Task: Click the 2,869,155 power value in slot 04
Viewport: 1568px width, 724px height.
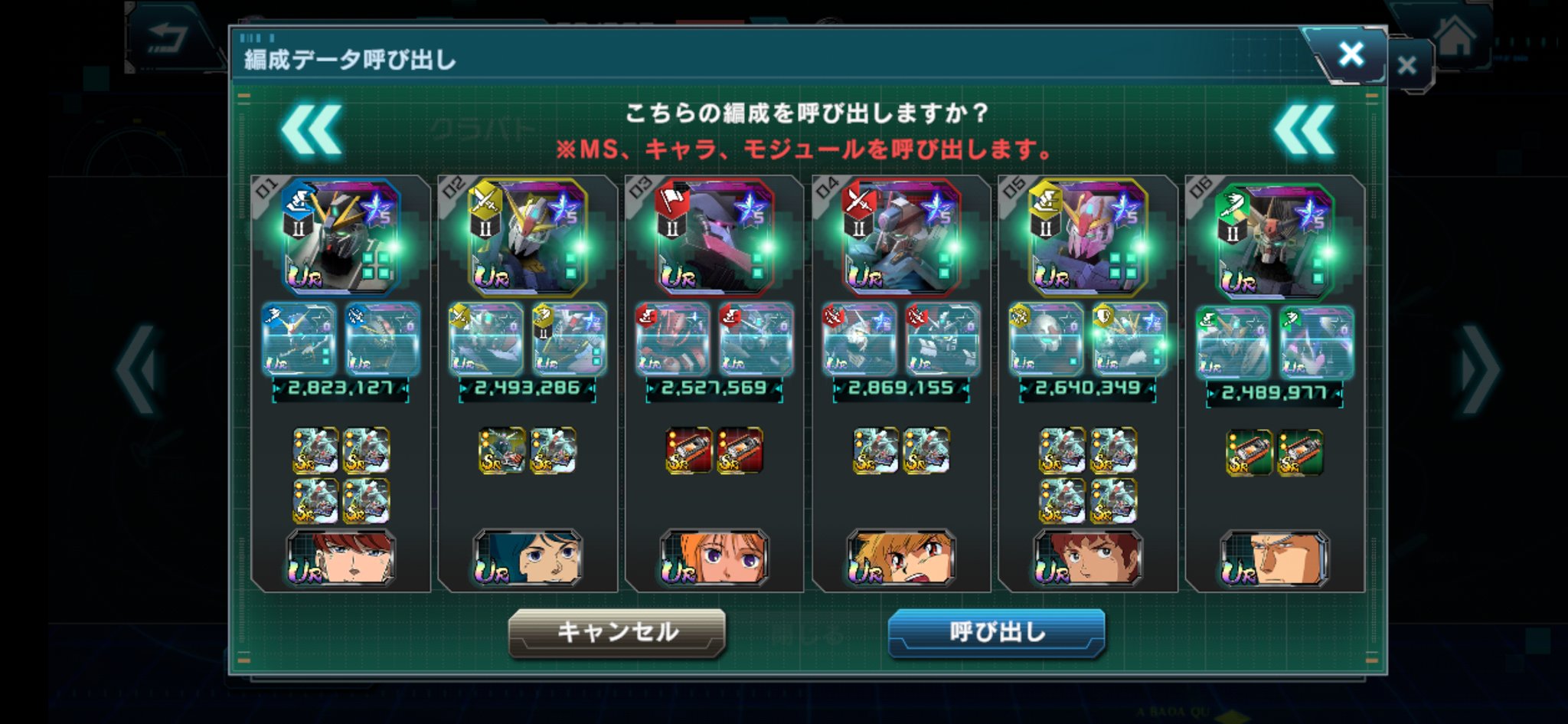Action: tap(901, 388)
